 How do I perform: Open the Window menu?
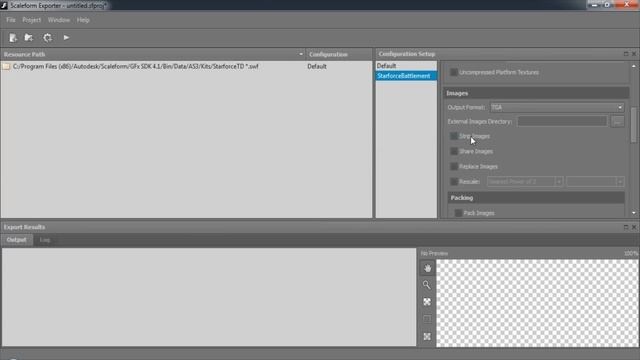59,20
